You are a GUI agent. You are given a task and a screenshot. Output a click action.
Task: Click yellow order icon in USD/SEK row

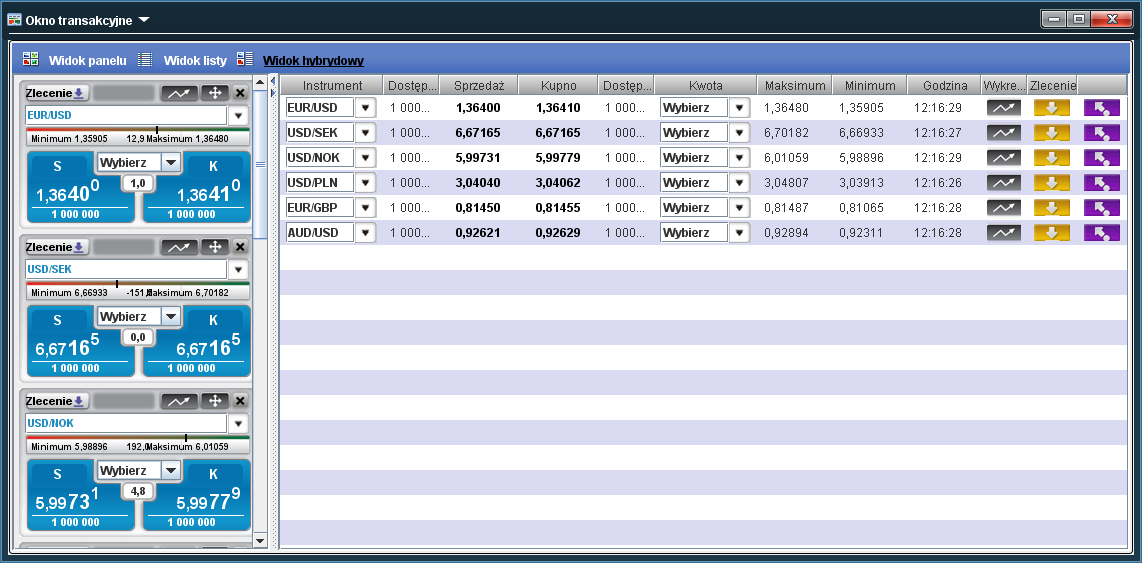click(x=1052, y=133)
